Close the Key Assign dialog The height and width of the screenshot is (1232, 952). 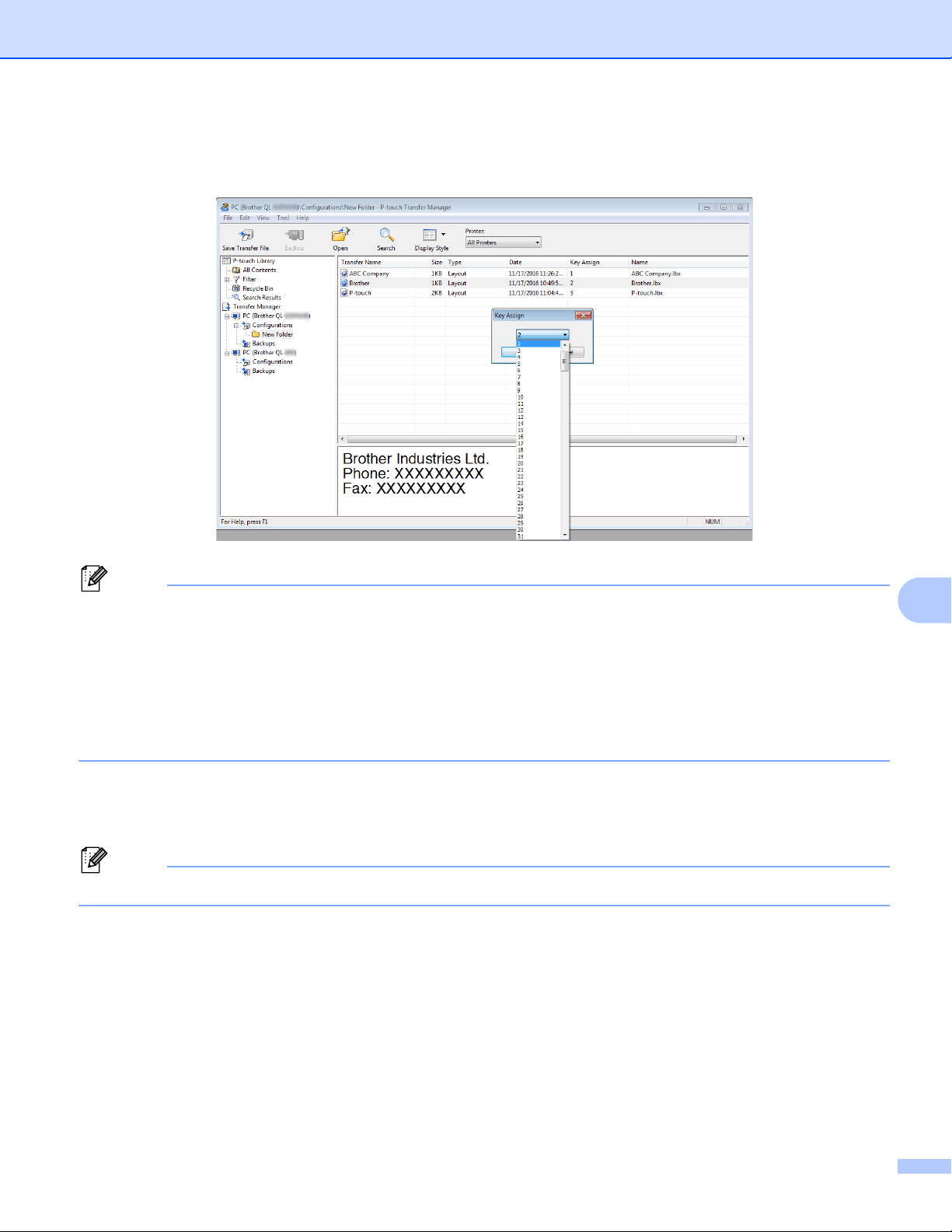click(x=583, y=316)
